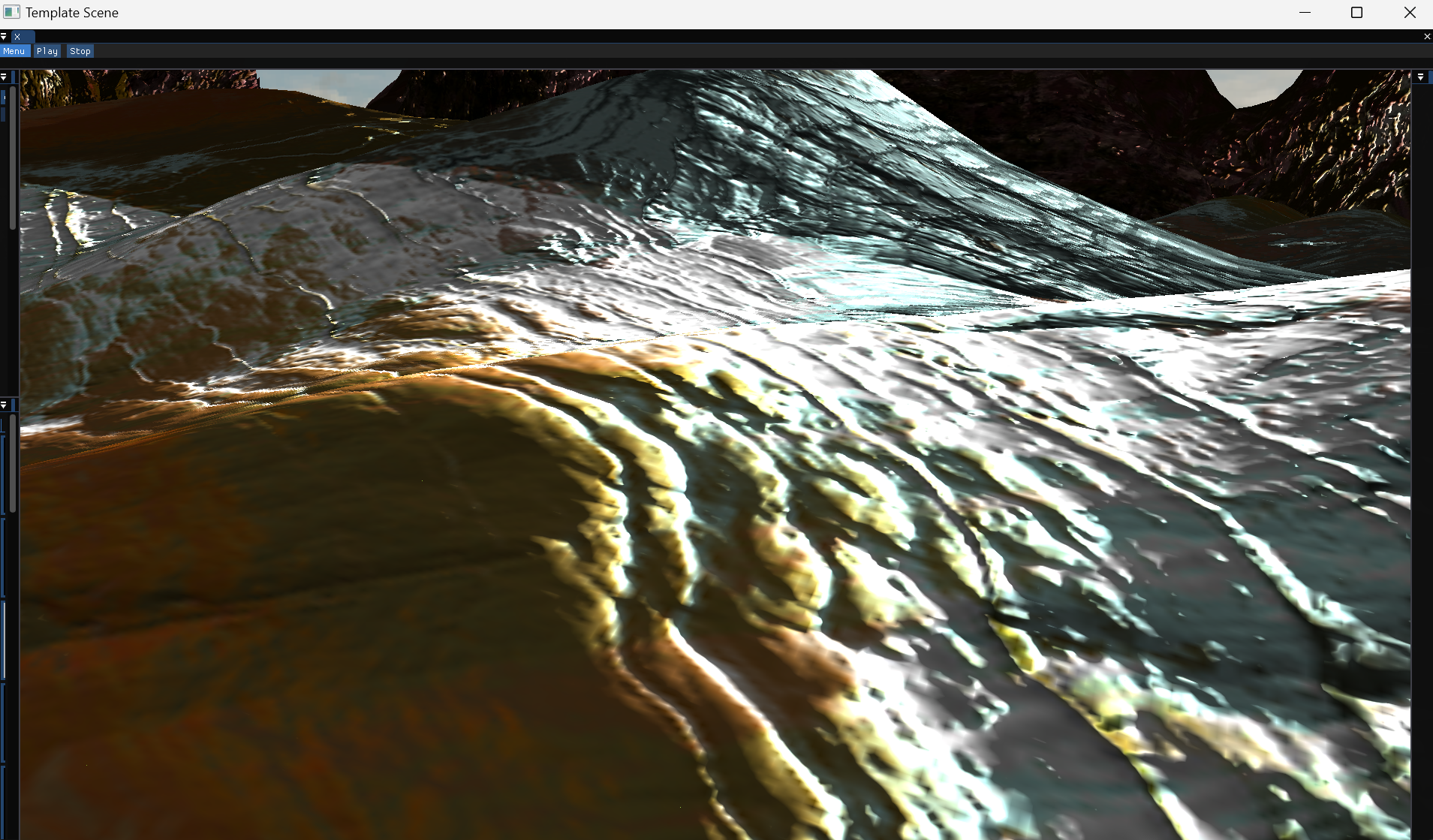Click the 3D terrain viewport
The height and width of the screenshot is (840, 1433).
coord(713,450)
